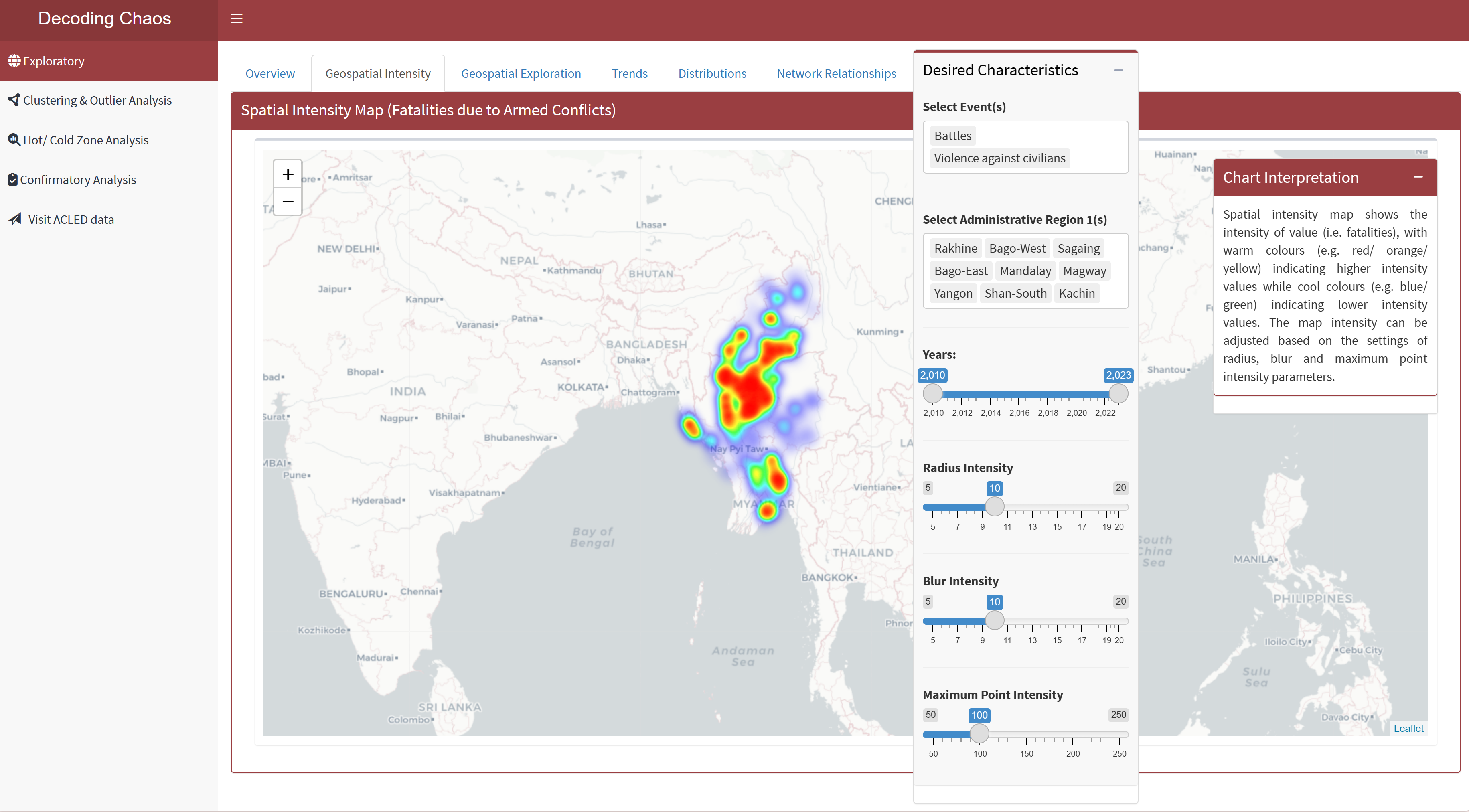Zoom out on the map

(288, 201)
